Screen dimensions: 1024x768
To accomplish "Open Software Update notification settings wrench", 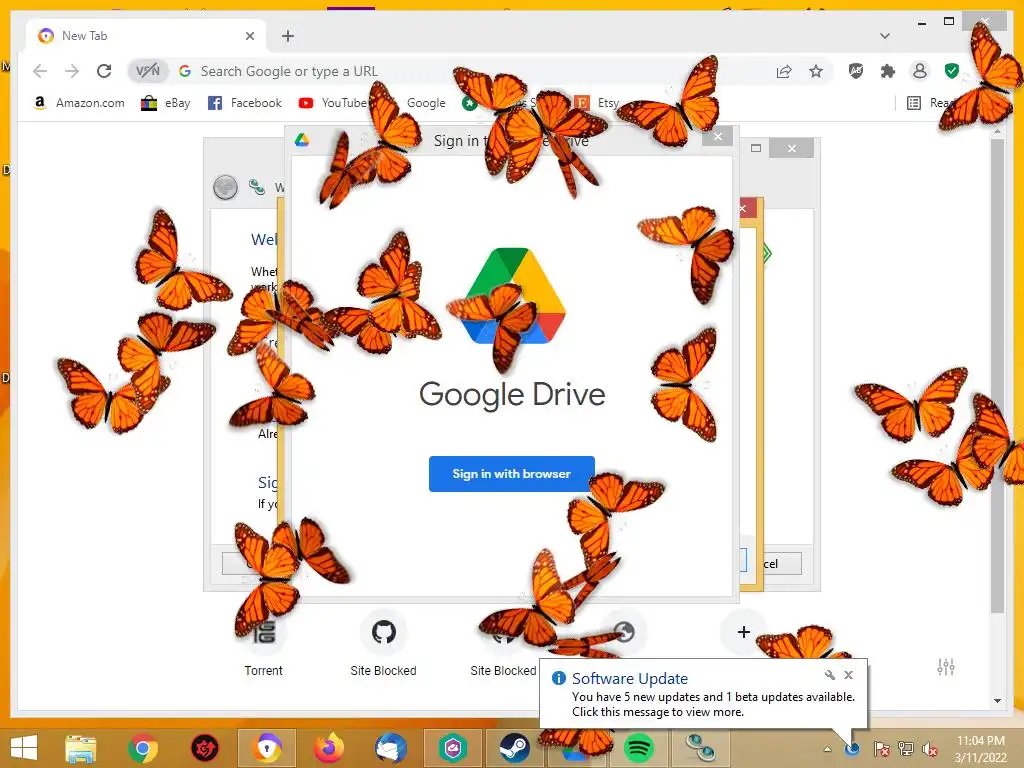I will [829, 675].
